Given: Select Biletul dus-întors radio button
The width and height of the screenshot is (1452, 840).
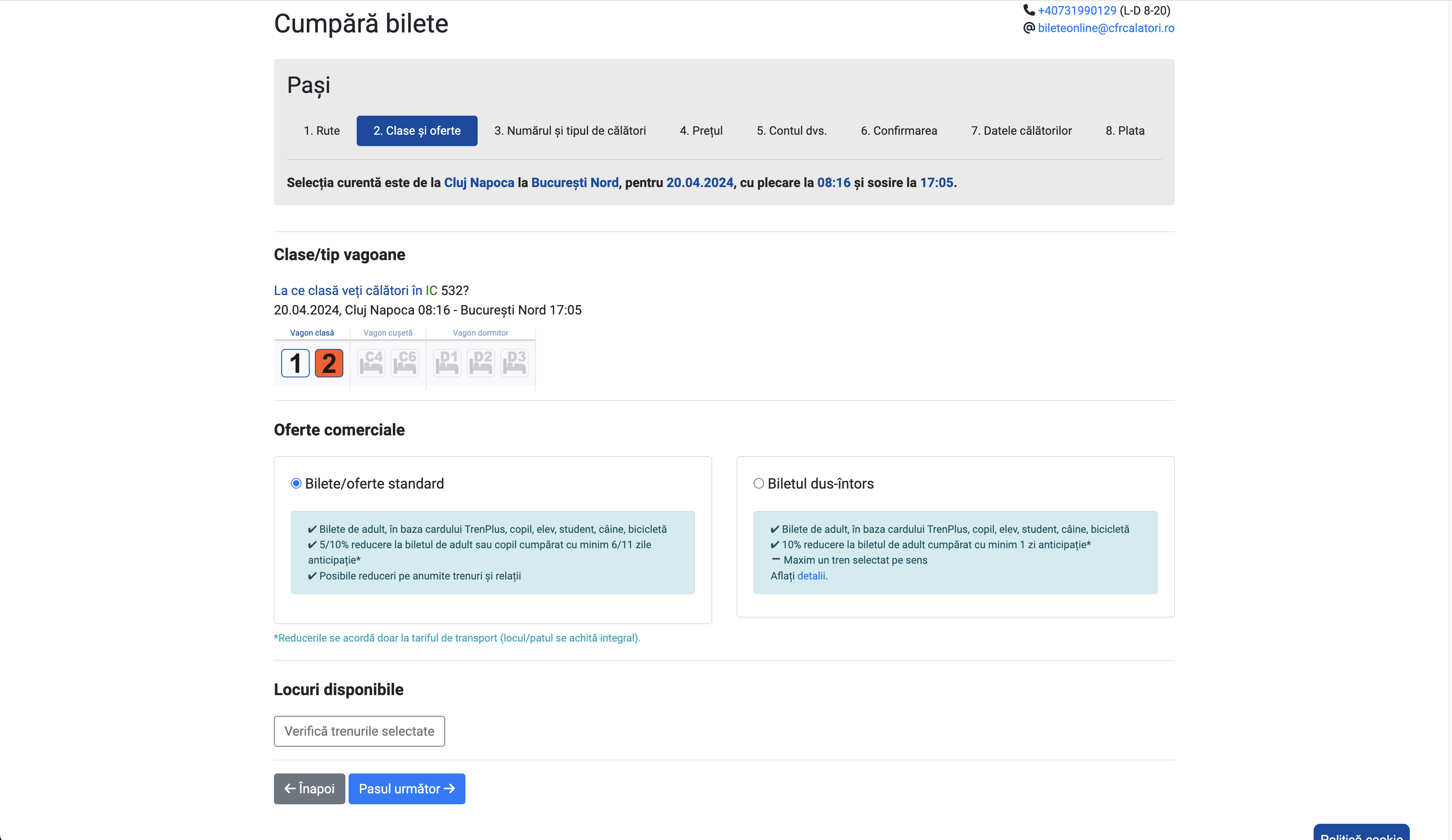Looking at the screenshot, I should coord(759,483).
